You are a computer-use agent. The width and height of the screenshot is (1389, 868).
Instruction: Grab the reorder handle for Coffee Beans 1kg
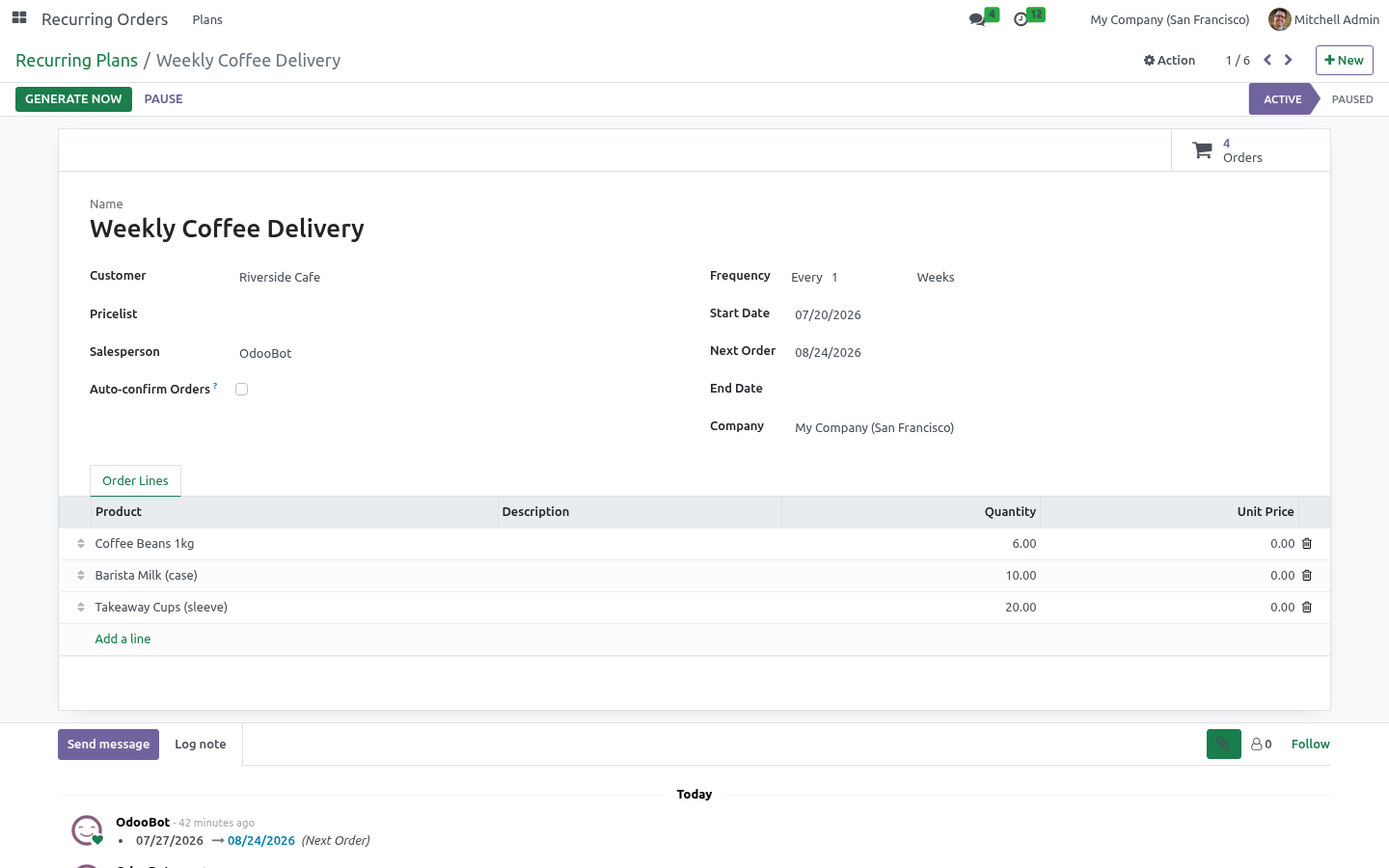(81, 544)
